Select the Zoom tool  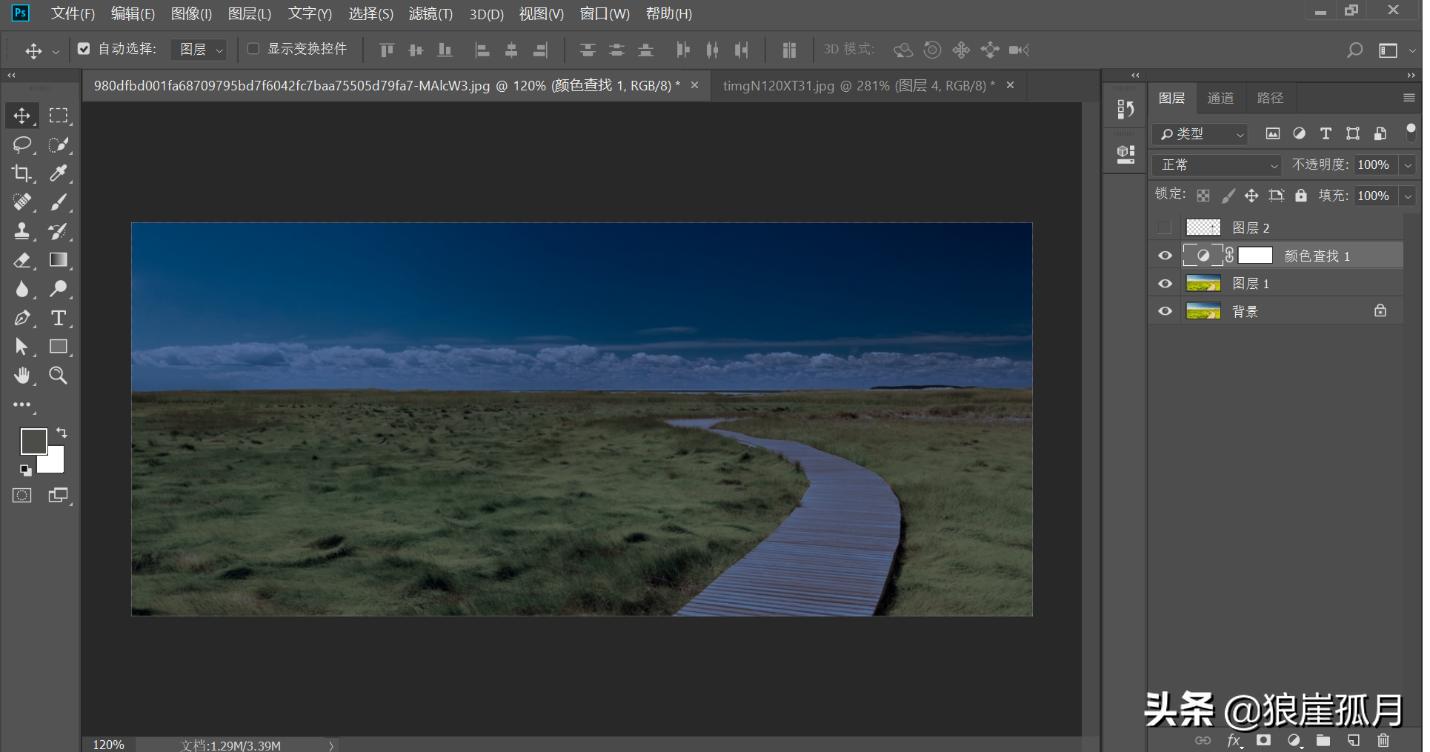[59, 376]
